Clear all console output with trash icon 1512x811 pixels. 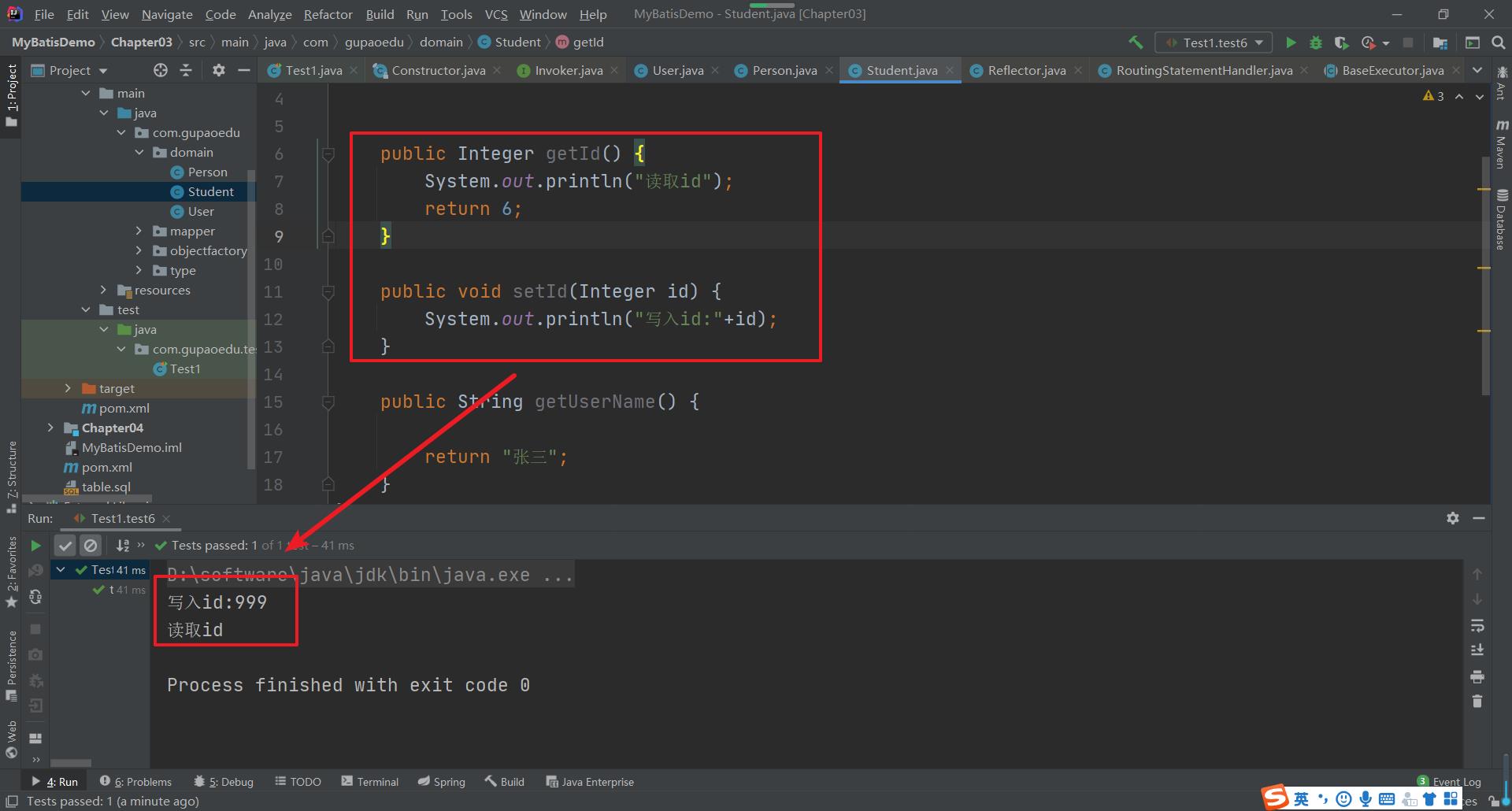point(1477,701)
